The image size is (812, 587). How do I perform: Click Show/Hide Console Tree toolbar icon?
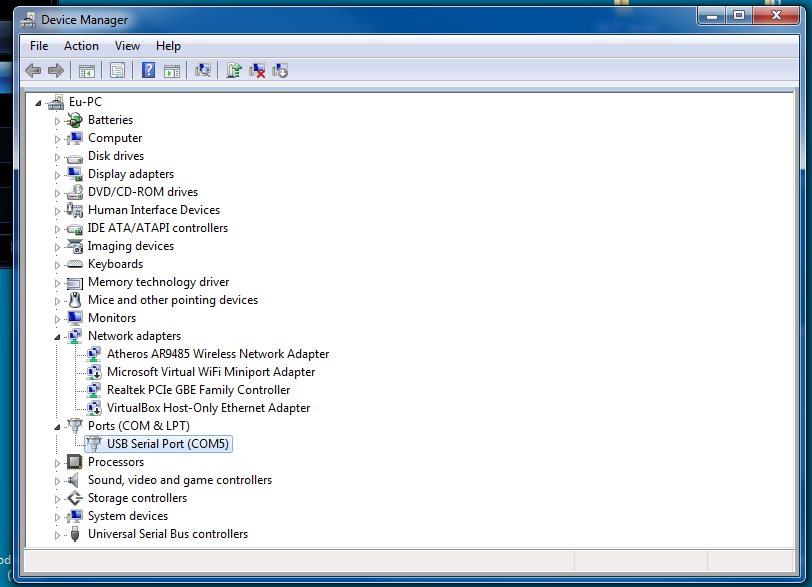[86, 70]
